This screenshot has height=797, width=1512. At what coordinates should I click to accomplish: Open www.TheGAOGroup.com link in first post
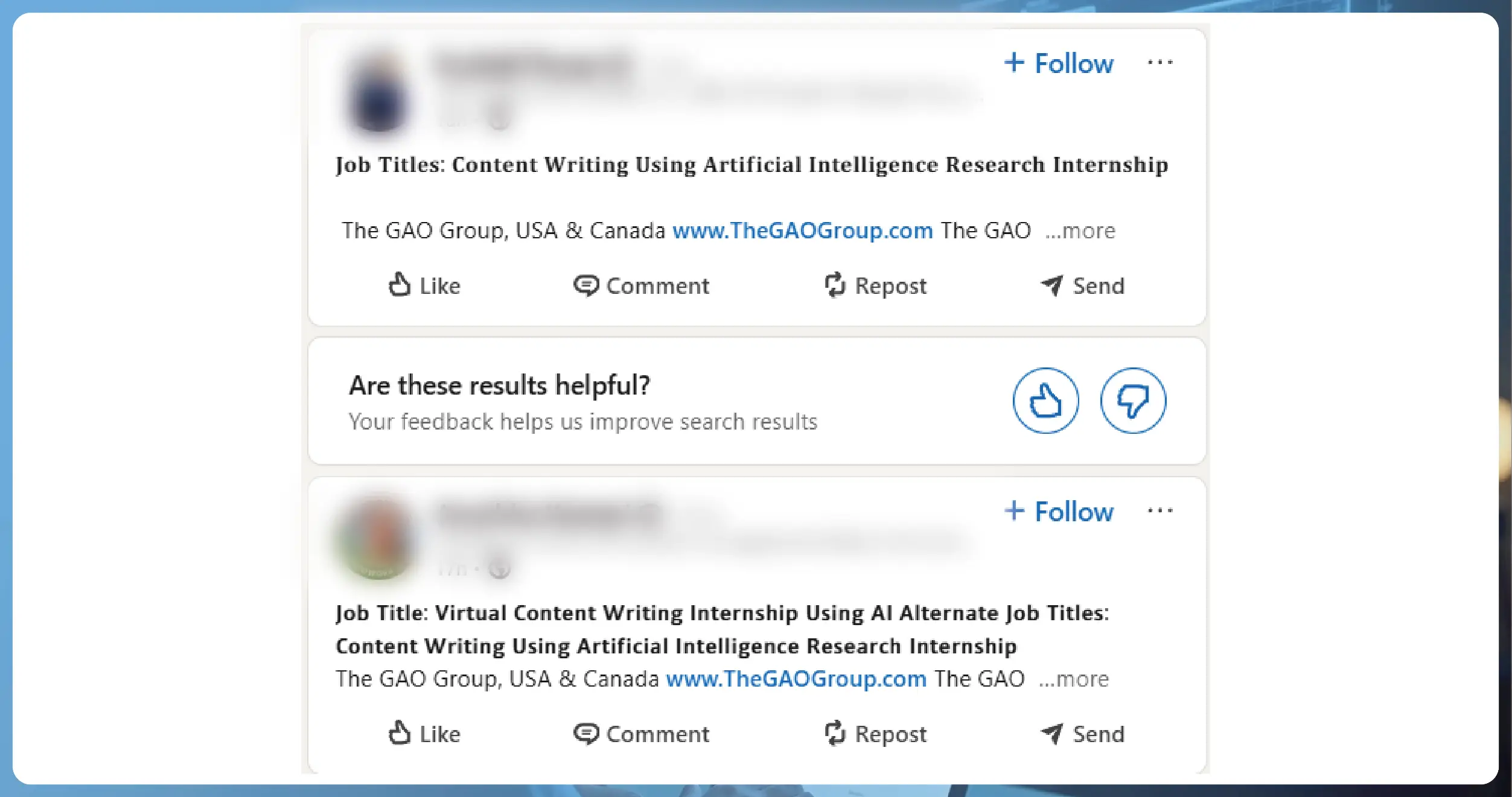coord(802,230)
